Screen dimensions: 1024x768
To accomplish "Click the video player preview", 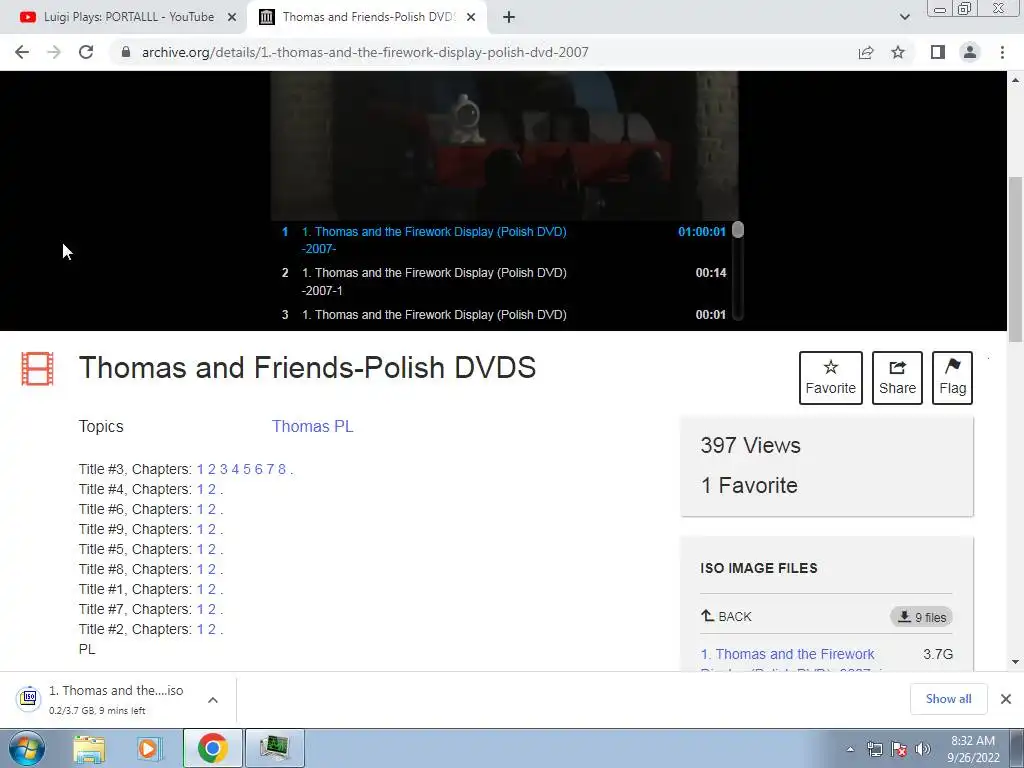I will [x=504, y=145].
